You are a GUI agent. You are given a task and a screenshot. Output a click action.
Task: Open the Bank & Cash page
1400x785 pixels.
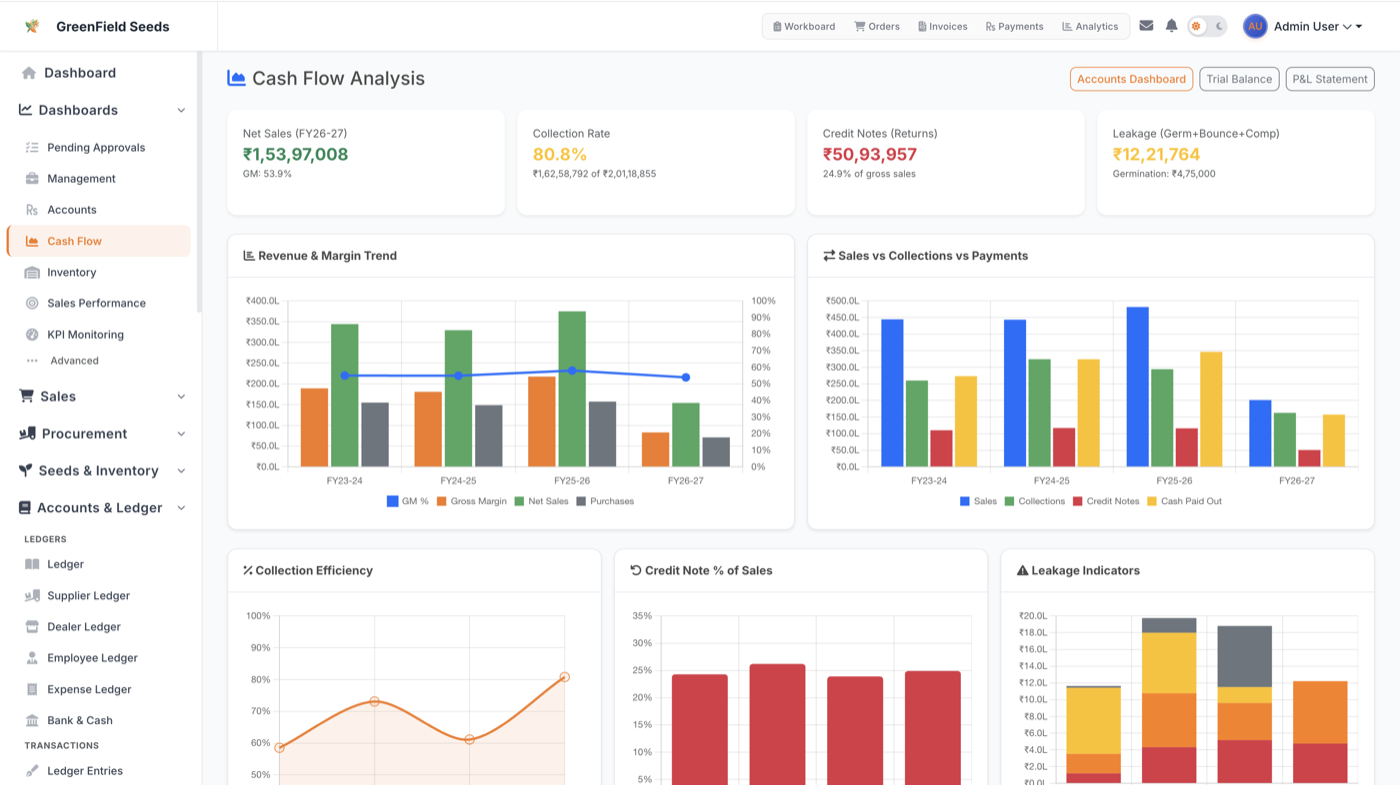pos(80,720)
